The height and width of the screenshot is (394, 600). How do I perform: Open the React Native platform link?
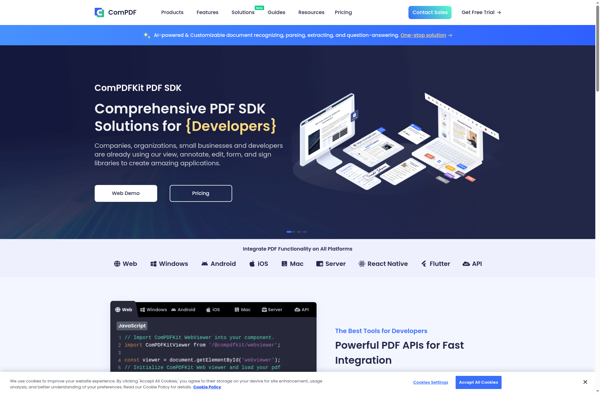[x=383, y=264]
